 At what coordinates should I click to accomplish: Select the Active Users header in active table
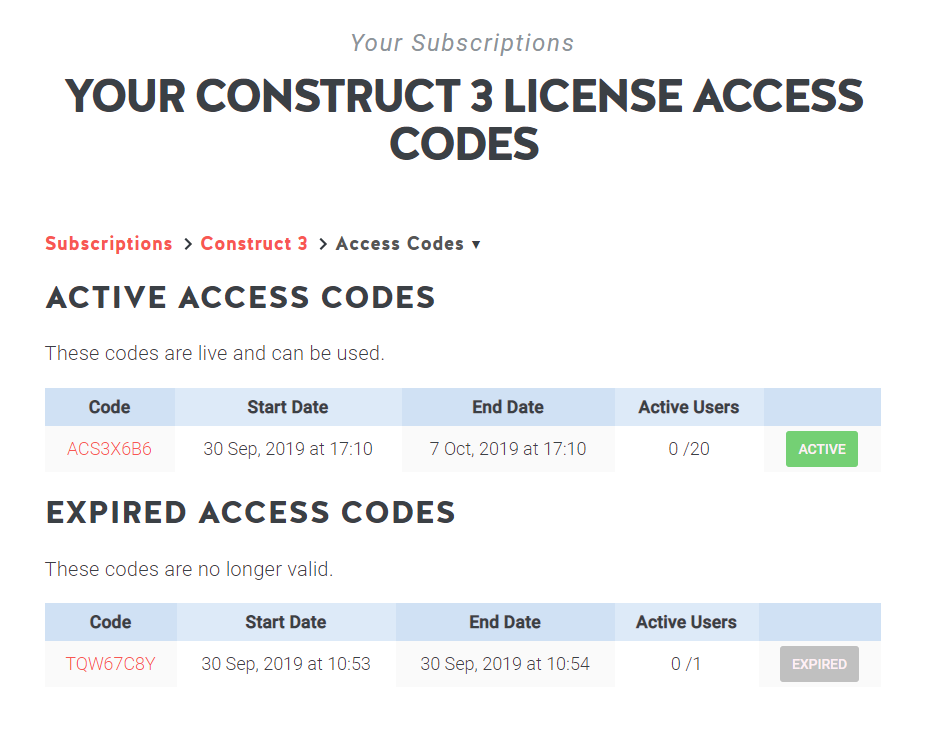point(688,407)
